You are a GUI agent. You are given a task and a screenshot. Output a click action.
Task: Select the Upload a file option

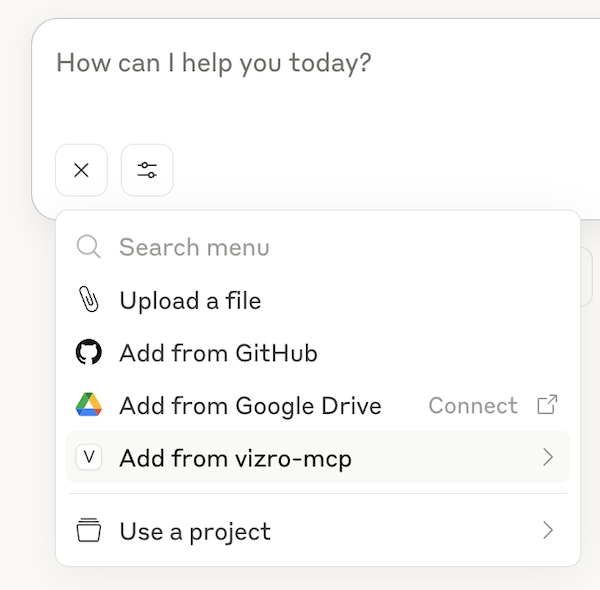190,300
